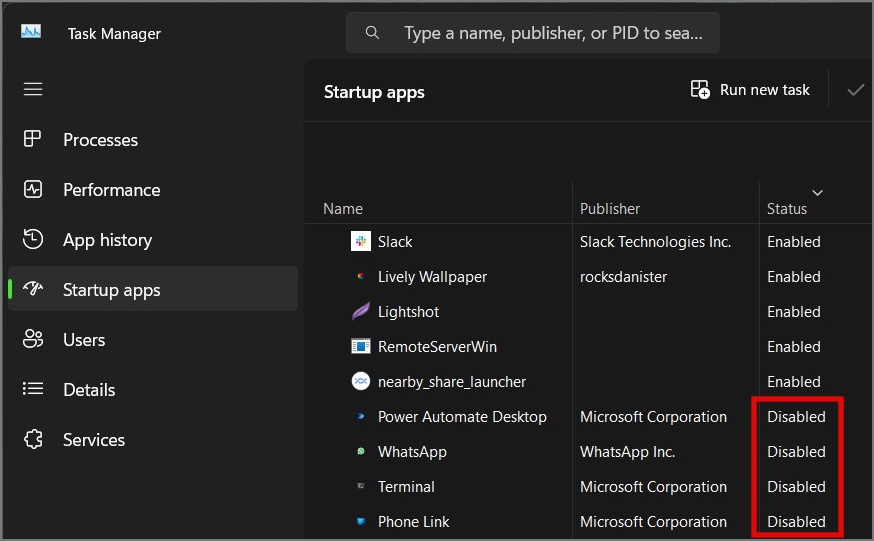
Task: Click publisher WhatsApp Inc.
Action: pos(627,452)
